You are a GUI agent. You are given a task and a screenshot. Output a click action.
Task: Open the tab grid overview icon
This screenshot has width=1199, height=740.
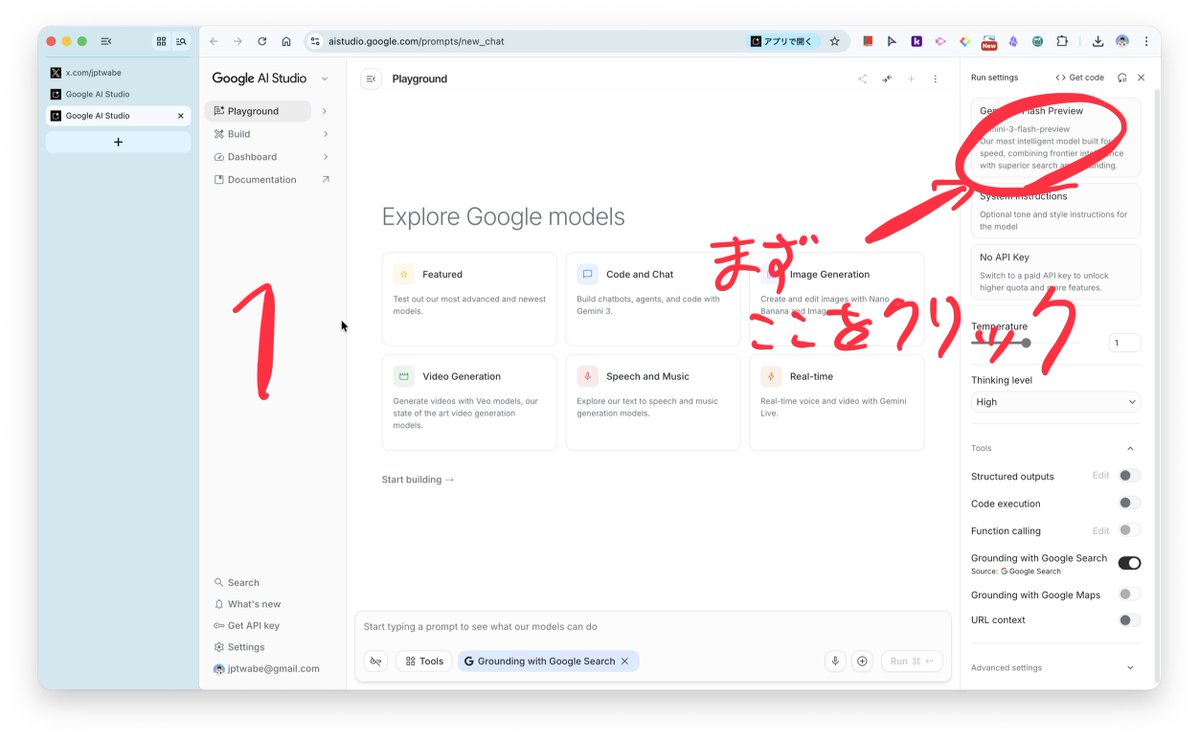(x=161, y=41)
